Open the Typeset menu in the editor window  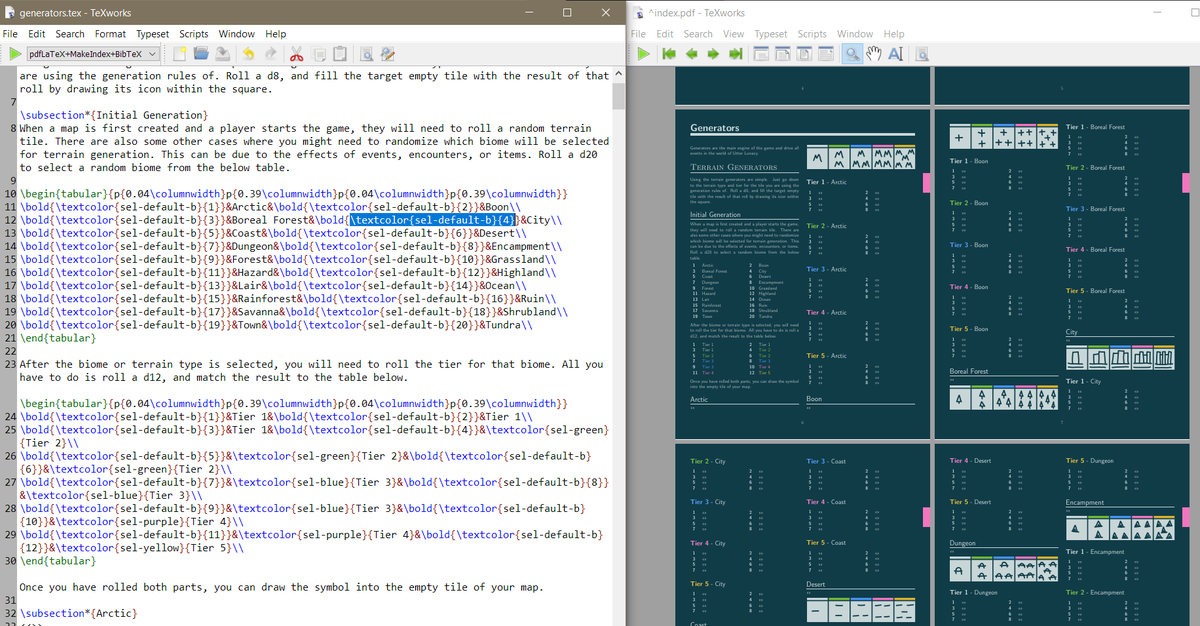tap(153, 34)
